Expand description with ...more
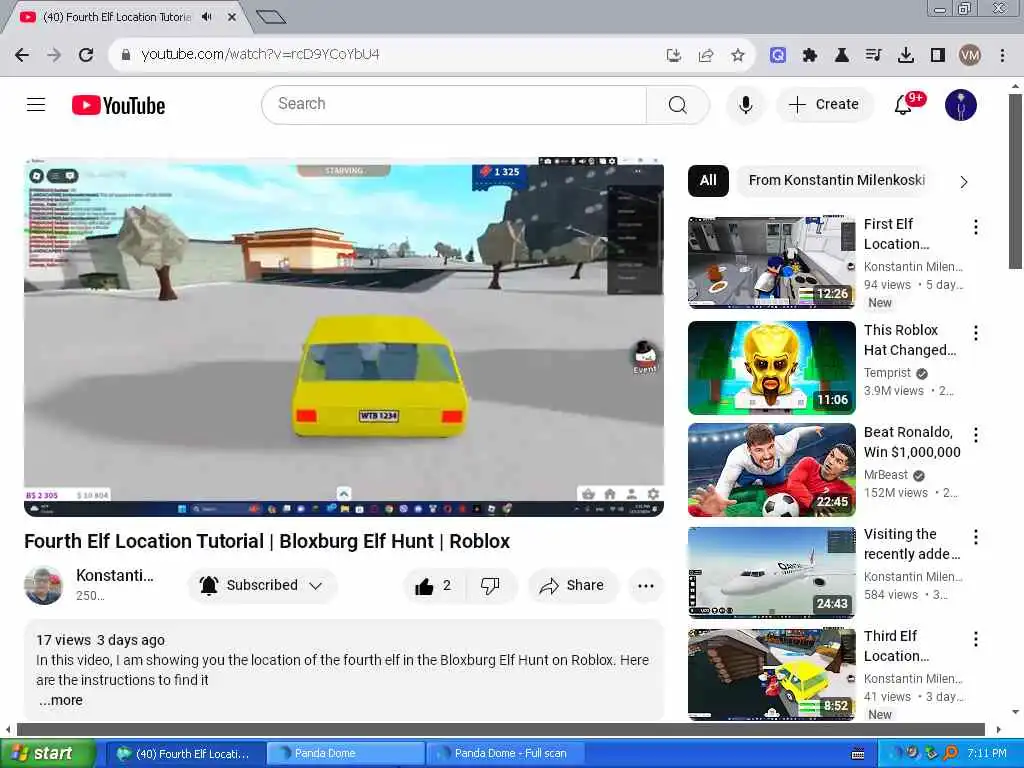This screenshot has height=768, width=1024. point(61,700)
